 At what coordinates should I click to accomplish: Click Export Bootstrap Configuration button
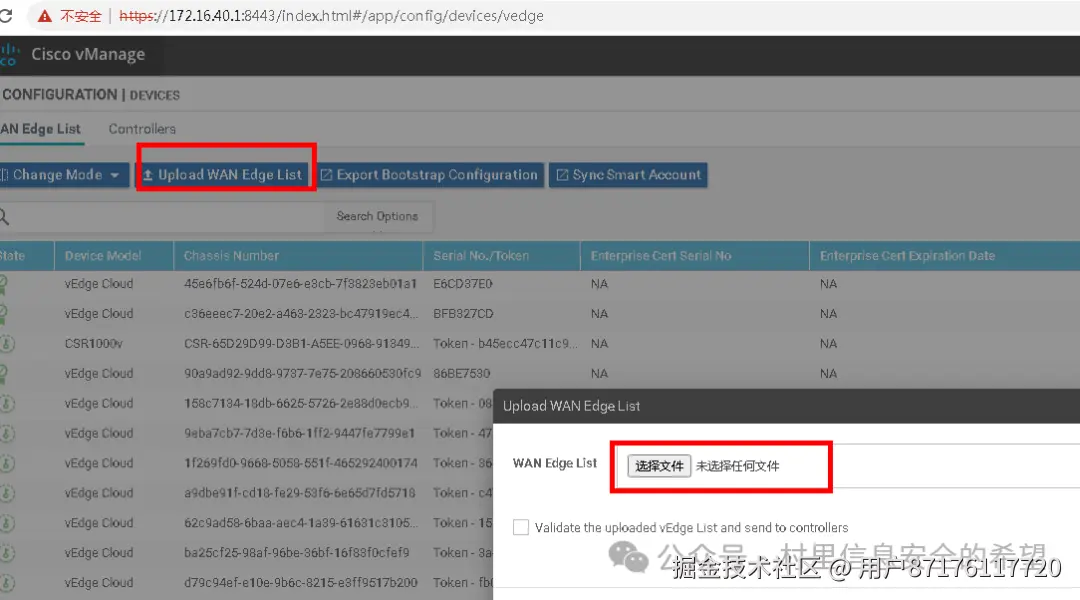click(x=428, y=175)
